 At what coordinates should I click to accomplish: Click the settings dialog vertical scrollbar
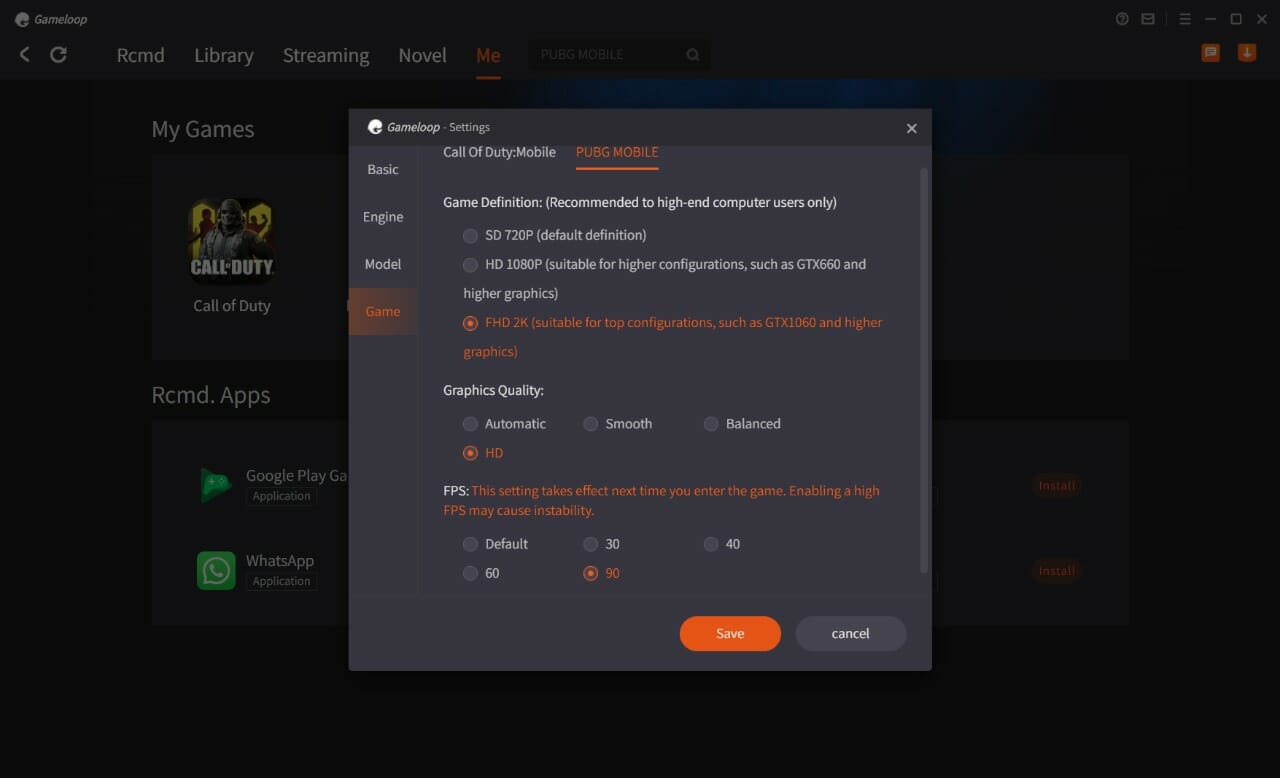tap(924, 370)
